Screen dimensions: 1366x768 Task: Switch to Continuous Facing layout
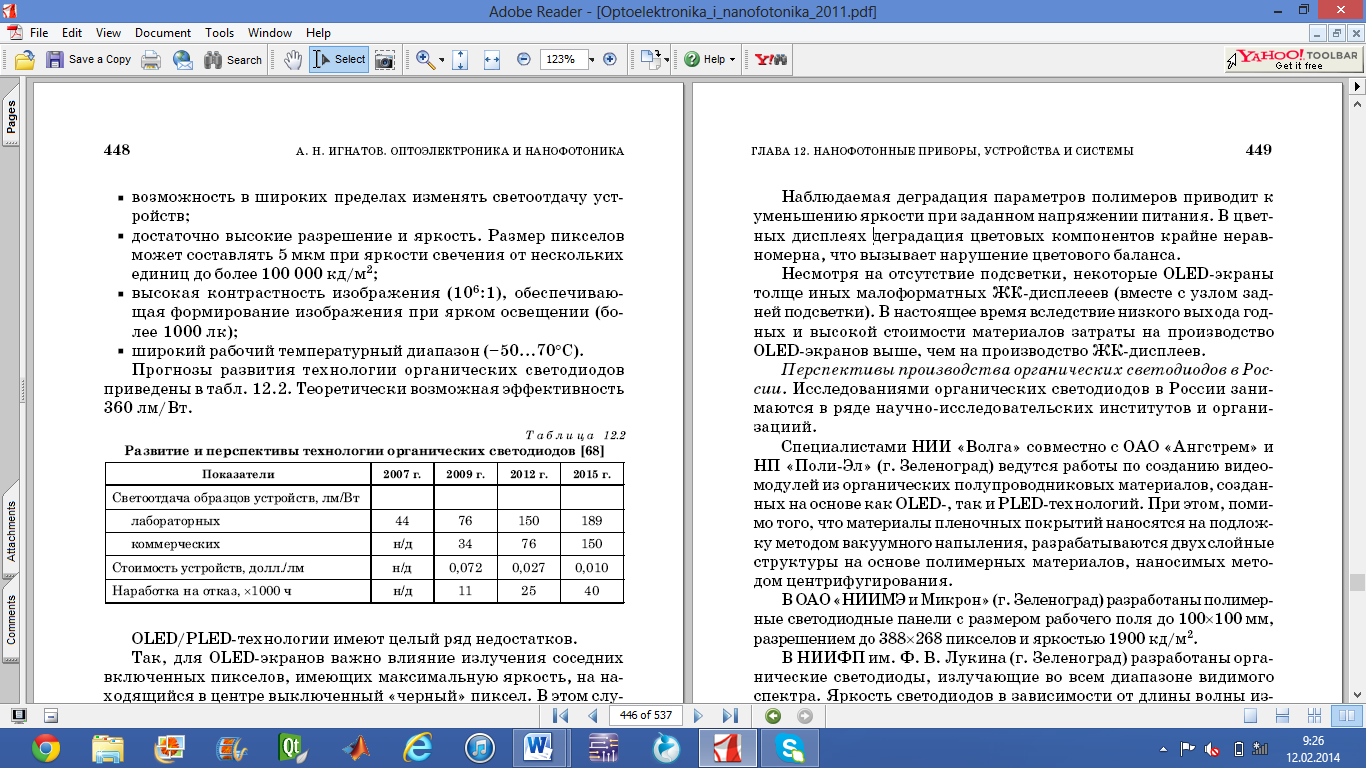click(1316, 716)
